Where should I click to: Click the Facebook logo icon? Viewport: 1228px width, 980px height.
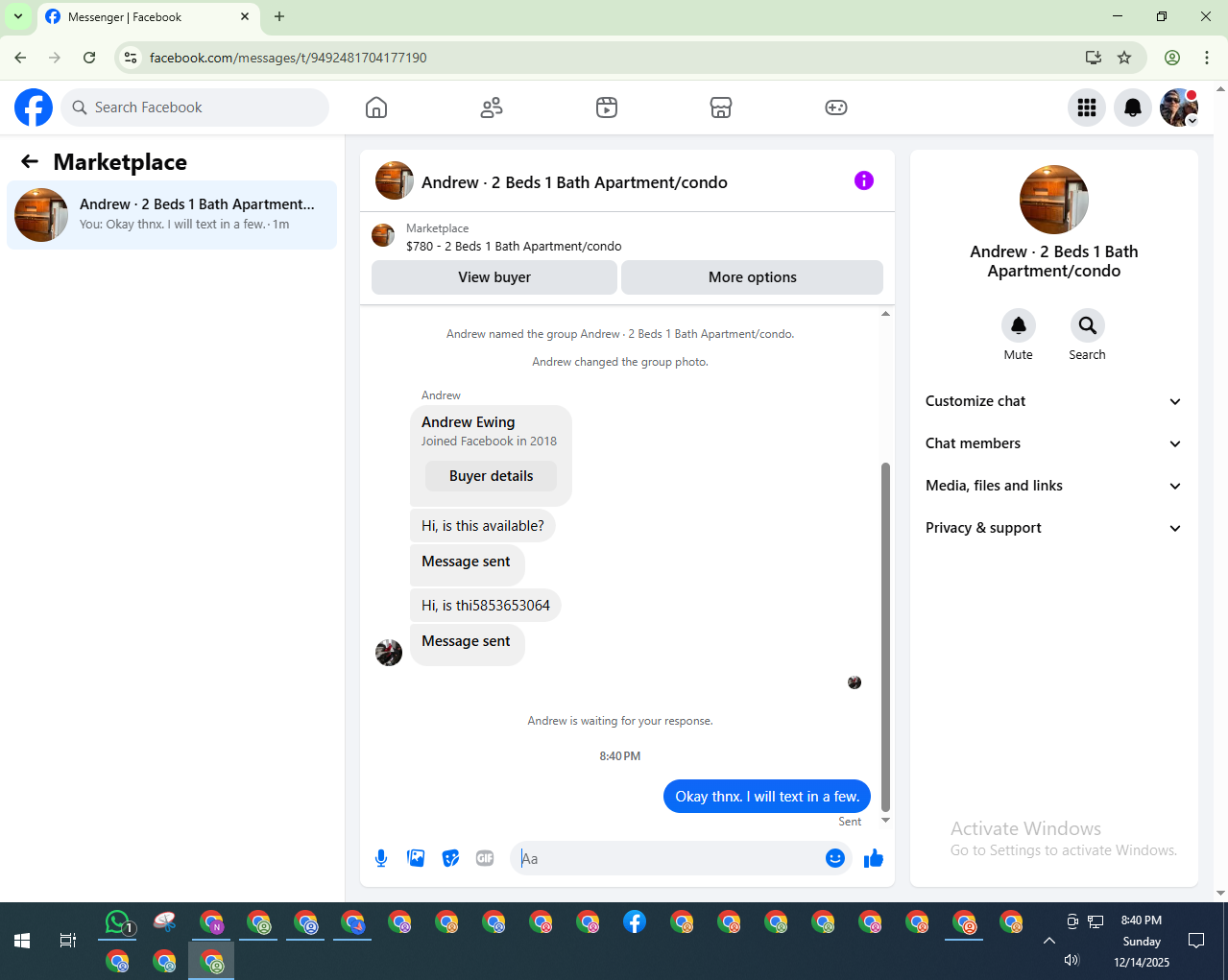click(x=34, y=108)
